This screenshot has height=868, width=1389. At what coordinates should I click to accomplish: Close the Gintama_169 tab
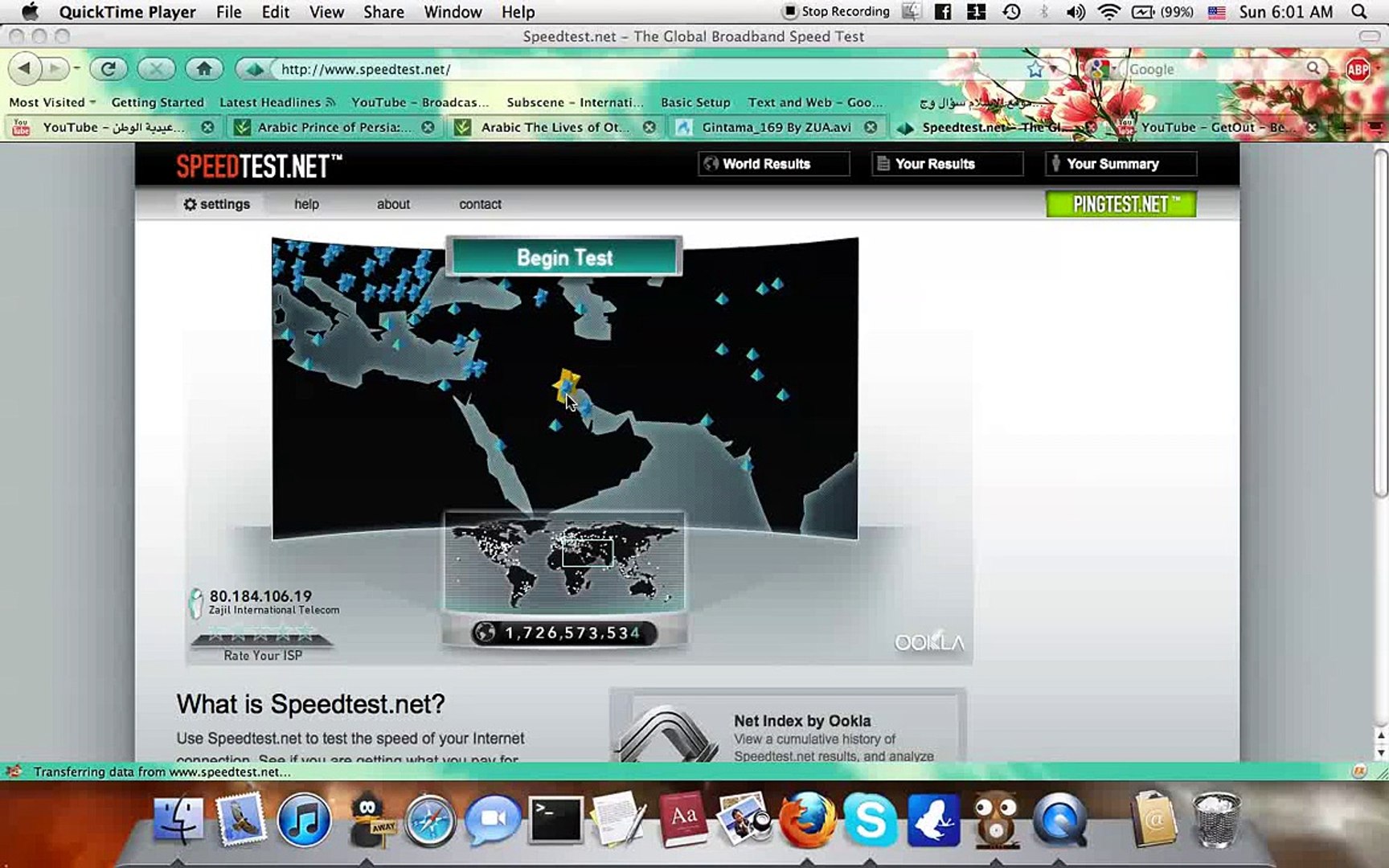[x=871, y=127]
